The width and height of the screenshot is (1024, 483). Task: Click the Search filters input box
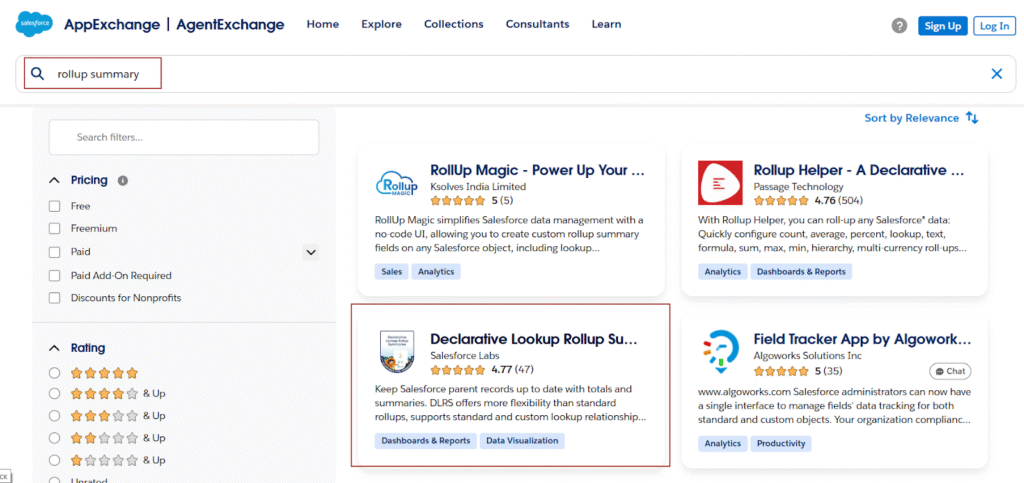point(184,137)
